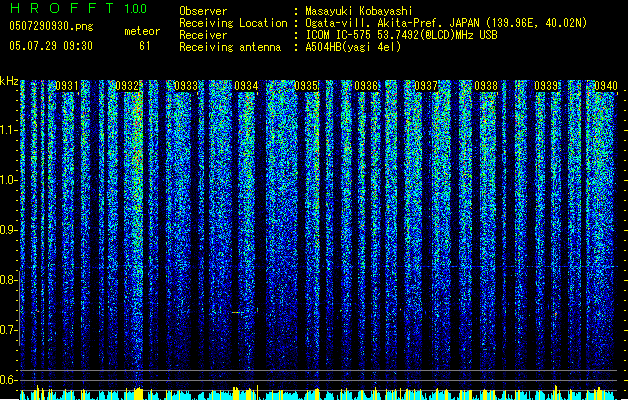Click the 0938 time marker
This screenshot has height=400, width=629.
pyautogui.click(x=486, y=86)
